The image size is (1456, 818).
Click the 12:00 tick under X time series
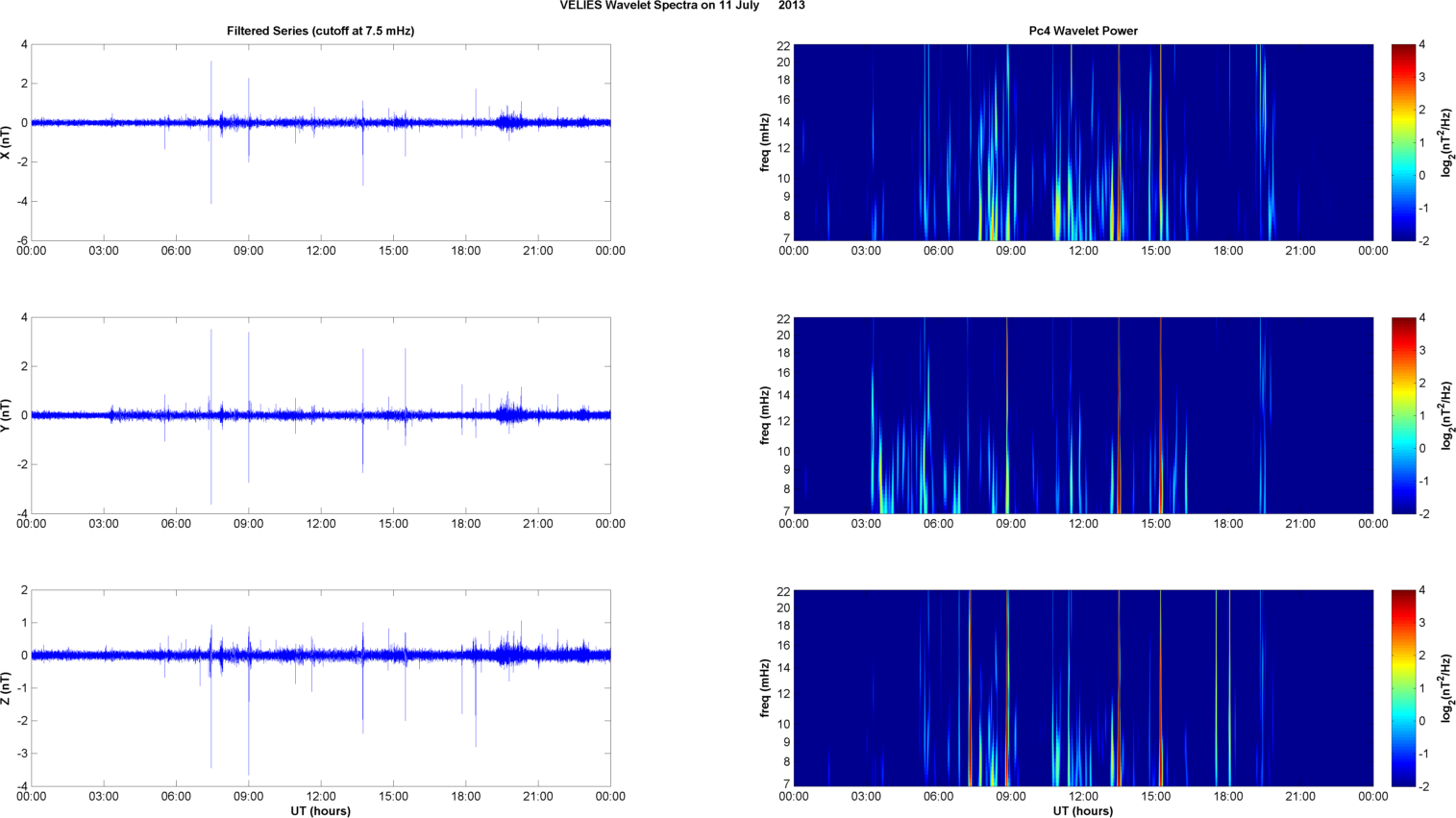pos(321,251)
